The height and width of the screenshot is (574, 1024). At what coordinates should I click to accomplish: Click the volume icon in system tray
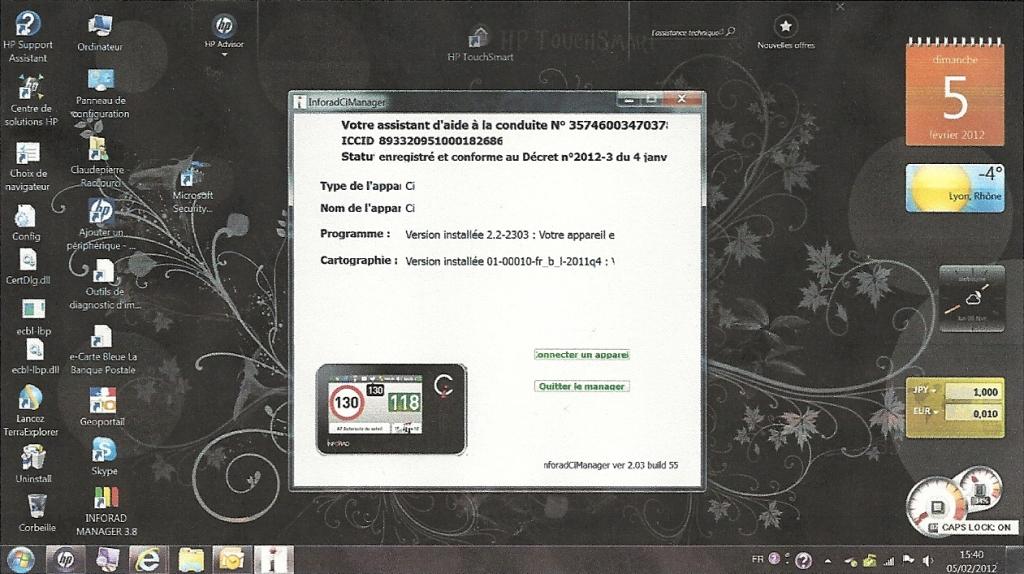pyautogui.click(x=927, y=560)
